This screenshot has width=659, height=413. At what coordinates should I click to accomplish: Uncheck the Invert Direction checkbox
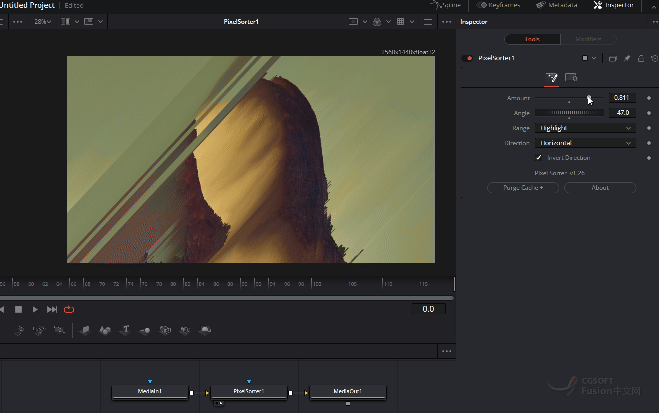[x=539, y=158]
